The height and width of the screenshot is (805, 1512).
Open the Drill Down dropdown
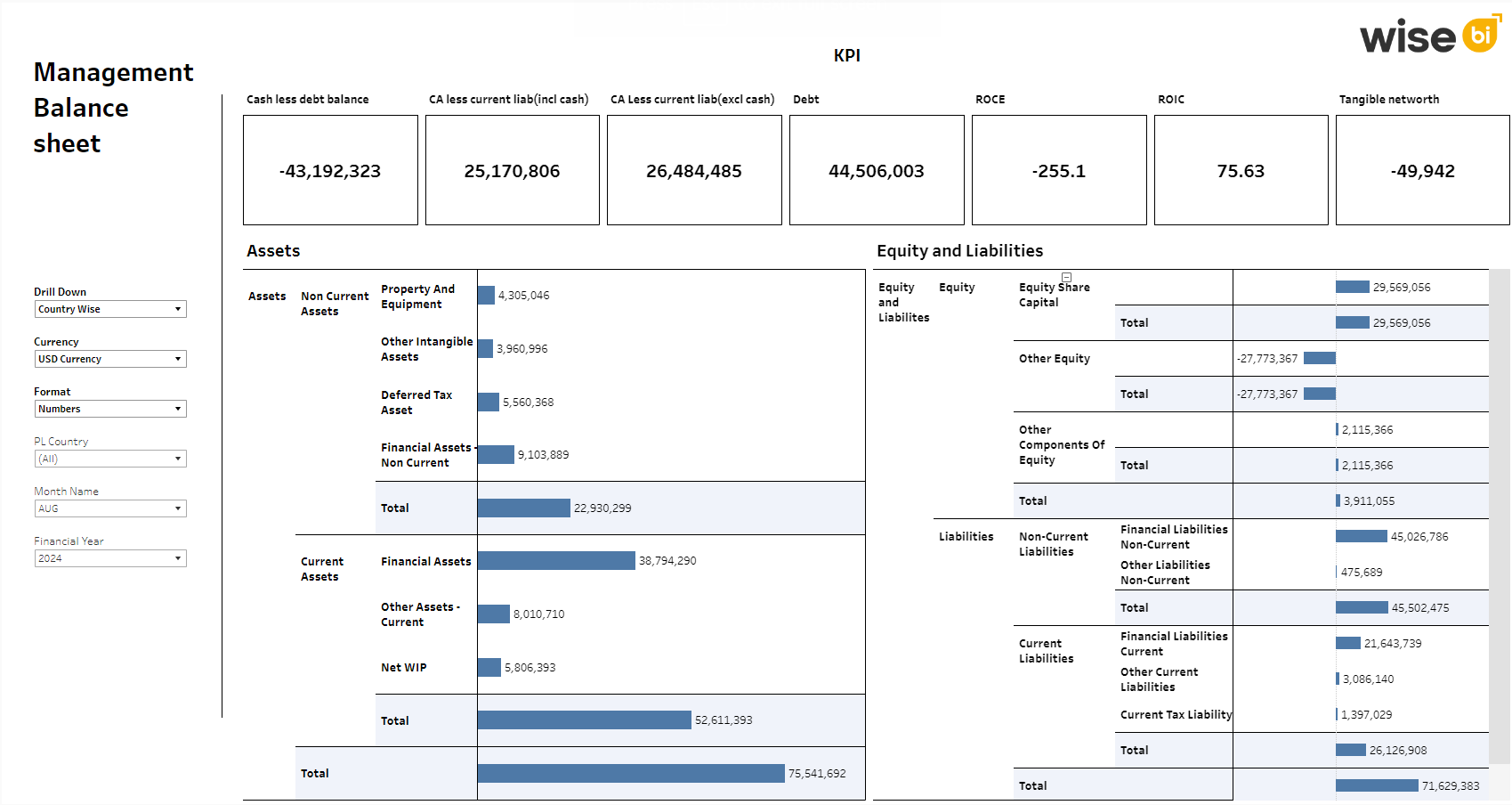coord(110,309)
